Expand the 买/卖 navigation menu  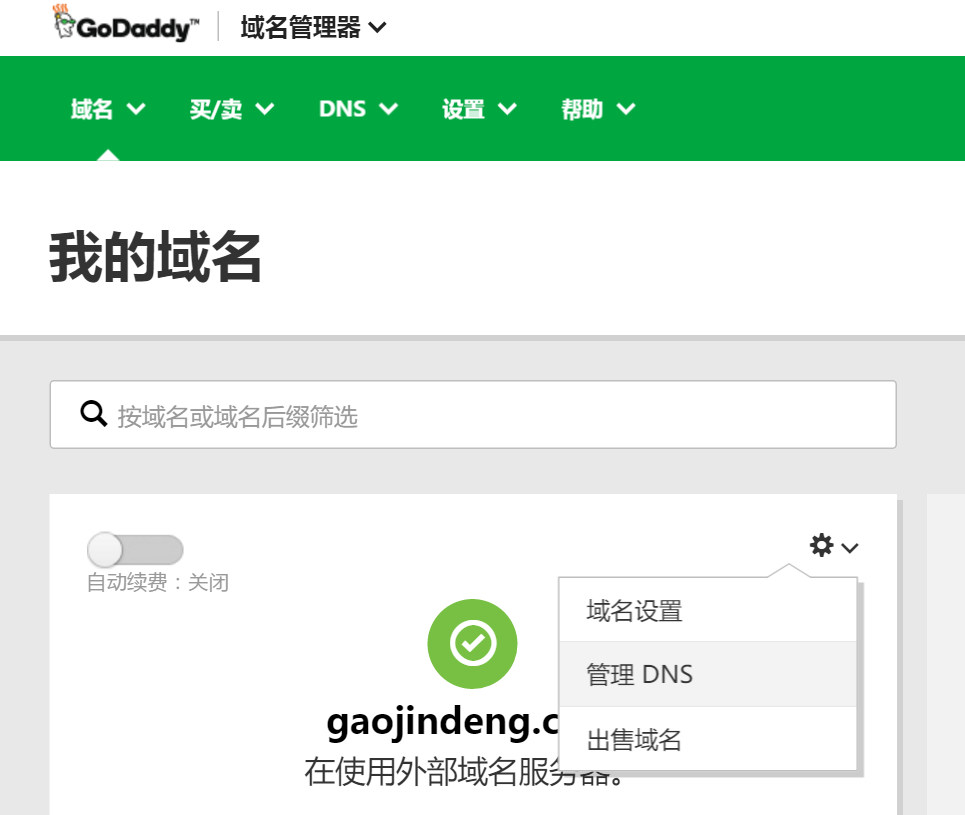point(231,109)
